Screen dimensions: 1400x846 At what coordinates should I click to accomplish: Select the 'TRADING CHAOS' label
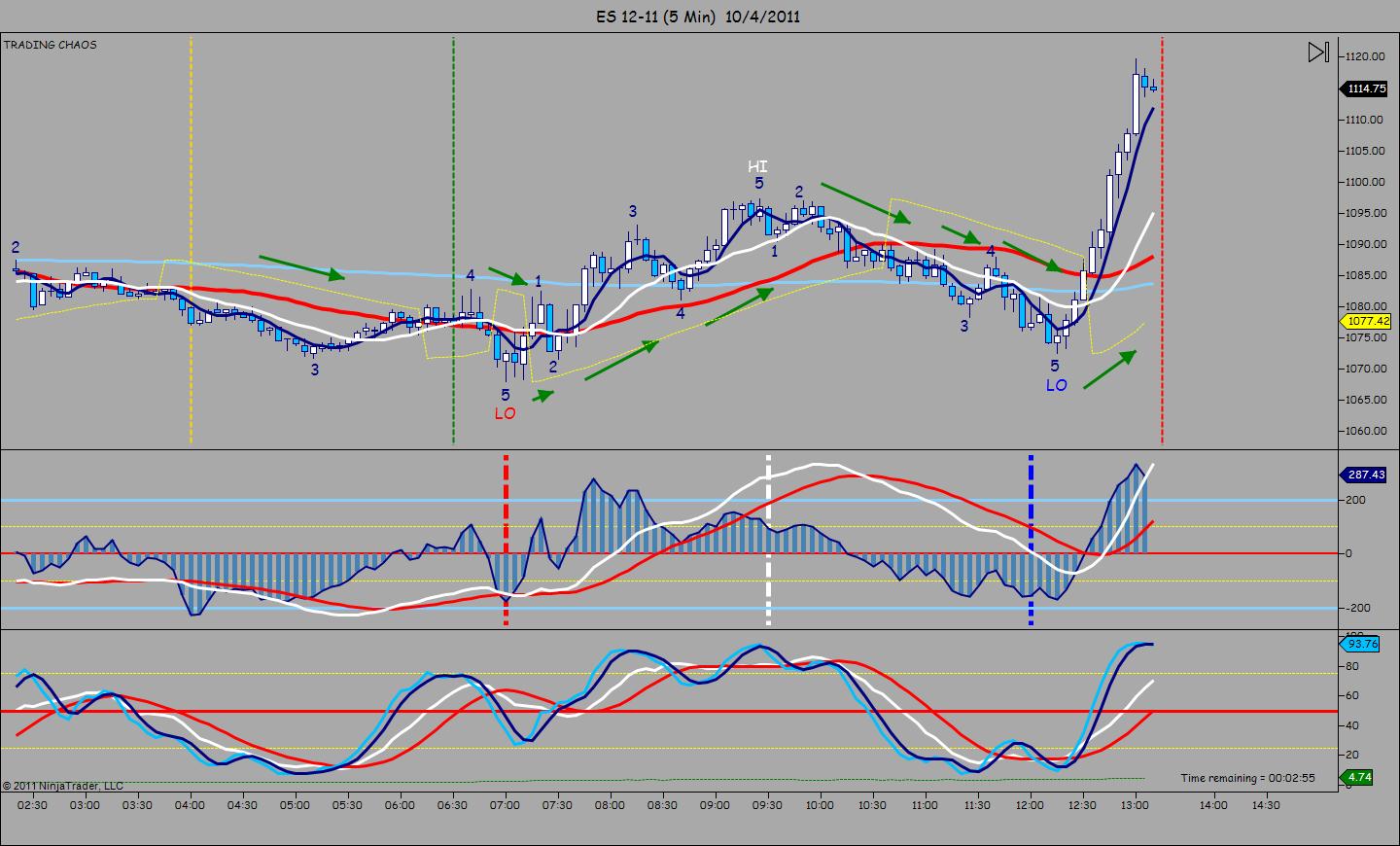click(x=51, y=45)
